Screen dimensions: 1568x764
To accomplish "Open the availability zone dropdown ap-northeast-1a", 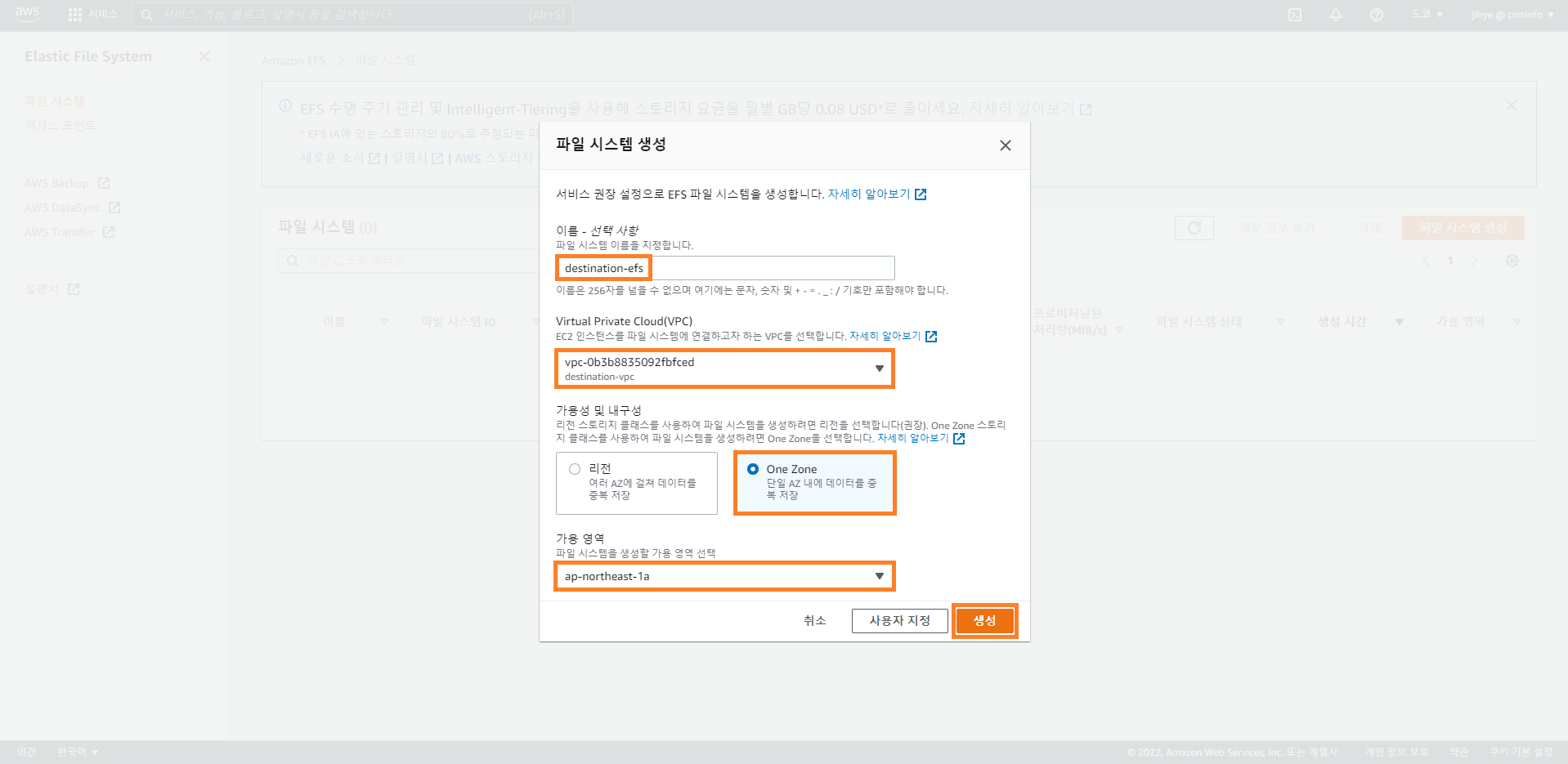I will [x=725, y=576].
